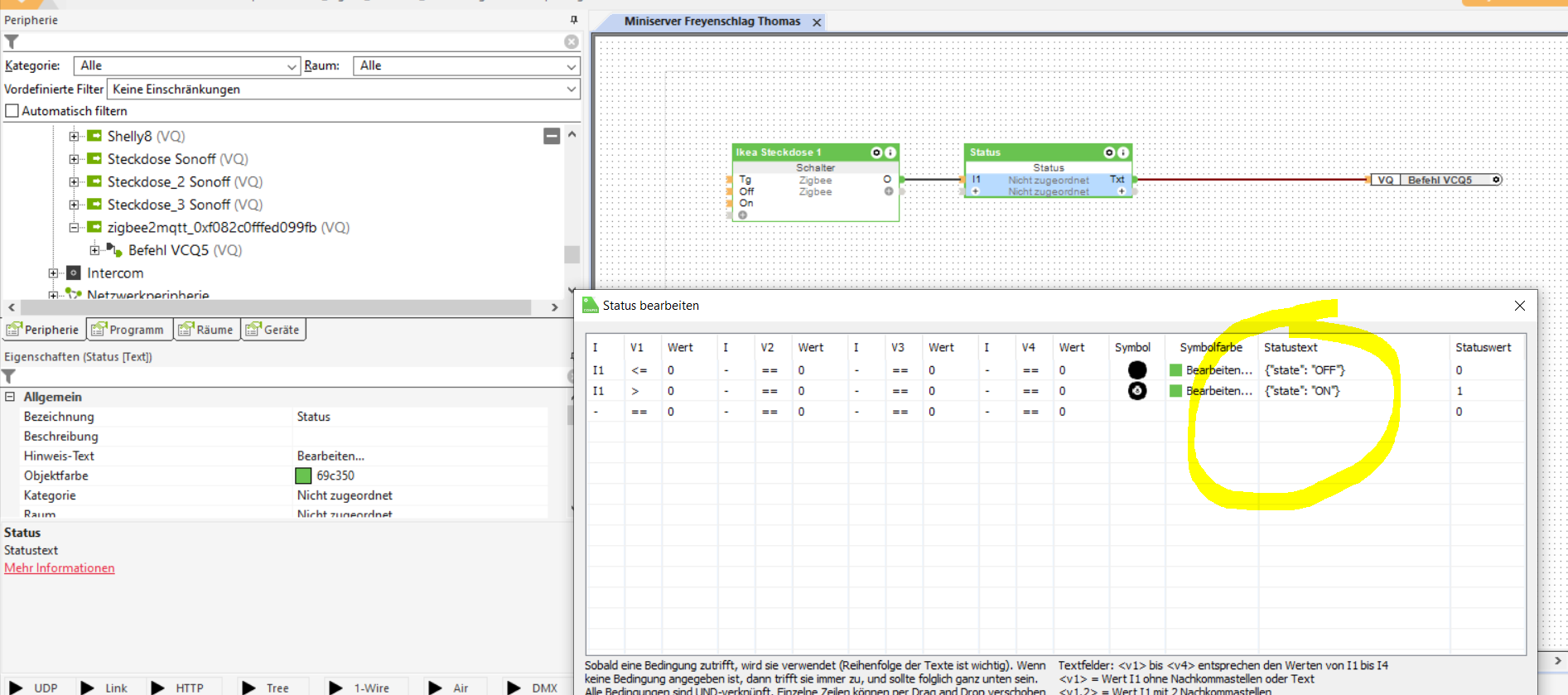Clear the Peripherie search filter
Screen dimensions: 1568x695
tap(572, 41)
